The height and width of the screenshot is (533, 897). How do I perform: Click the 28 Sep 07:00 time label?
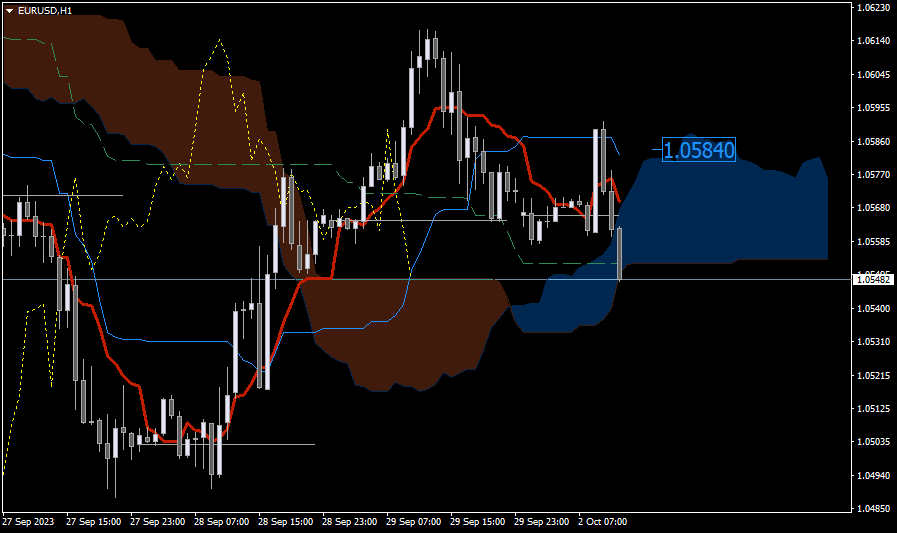tap(221, 522)
